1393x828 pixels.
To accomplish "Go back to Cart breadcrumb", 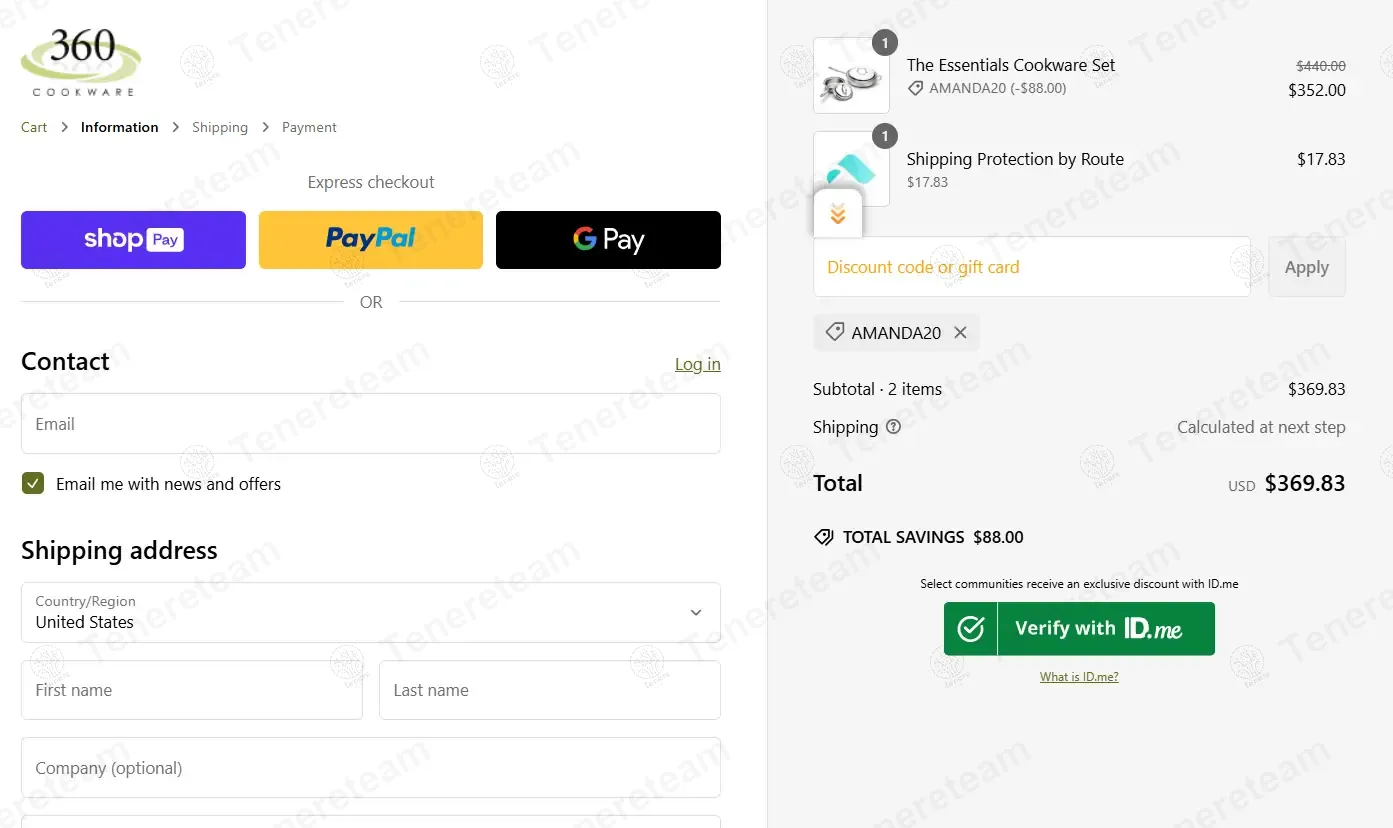I will 34,127.
